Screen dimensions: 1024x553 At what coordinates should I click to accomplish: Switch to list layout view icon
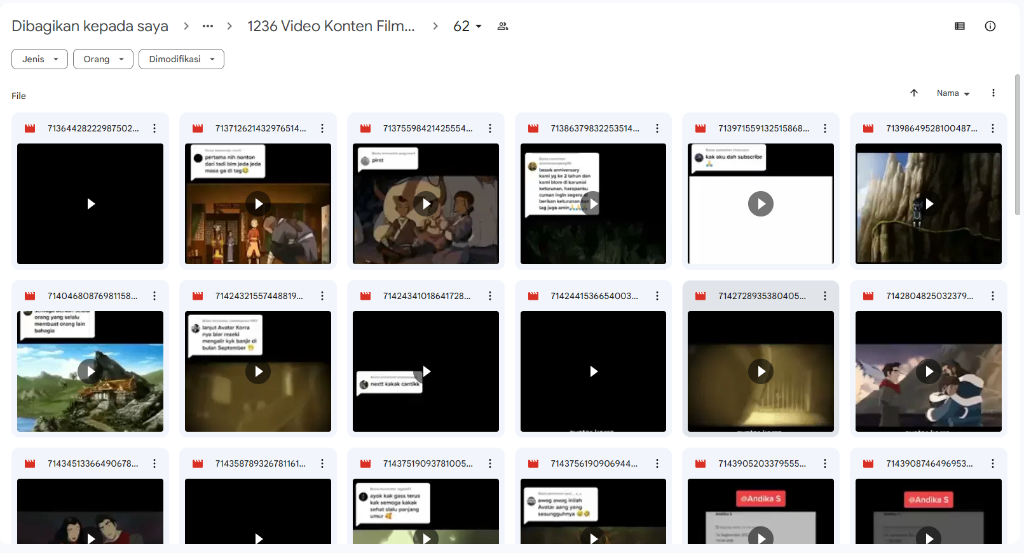click(x=960, y=27)
